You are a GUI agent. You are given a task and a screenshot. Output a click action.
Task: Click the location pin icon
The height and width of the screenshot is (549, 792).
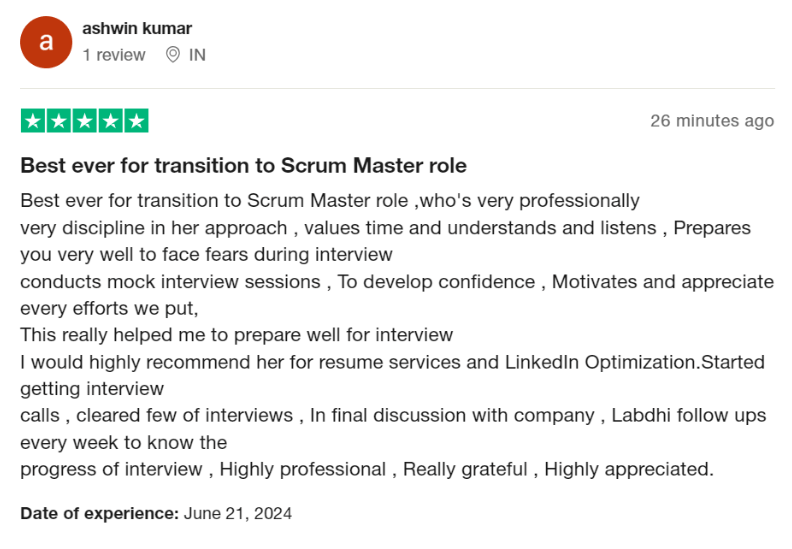click(x=173, y=55)
